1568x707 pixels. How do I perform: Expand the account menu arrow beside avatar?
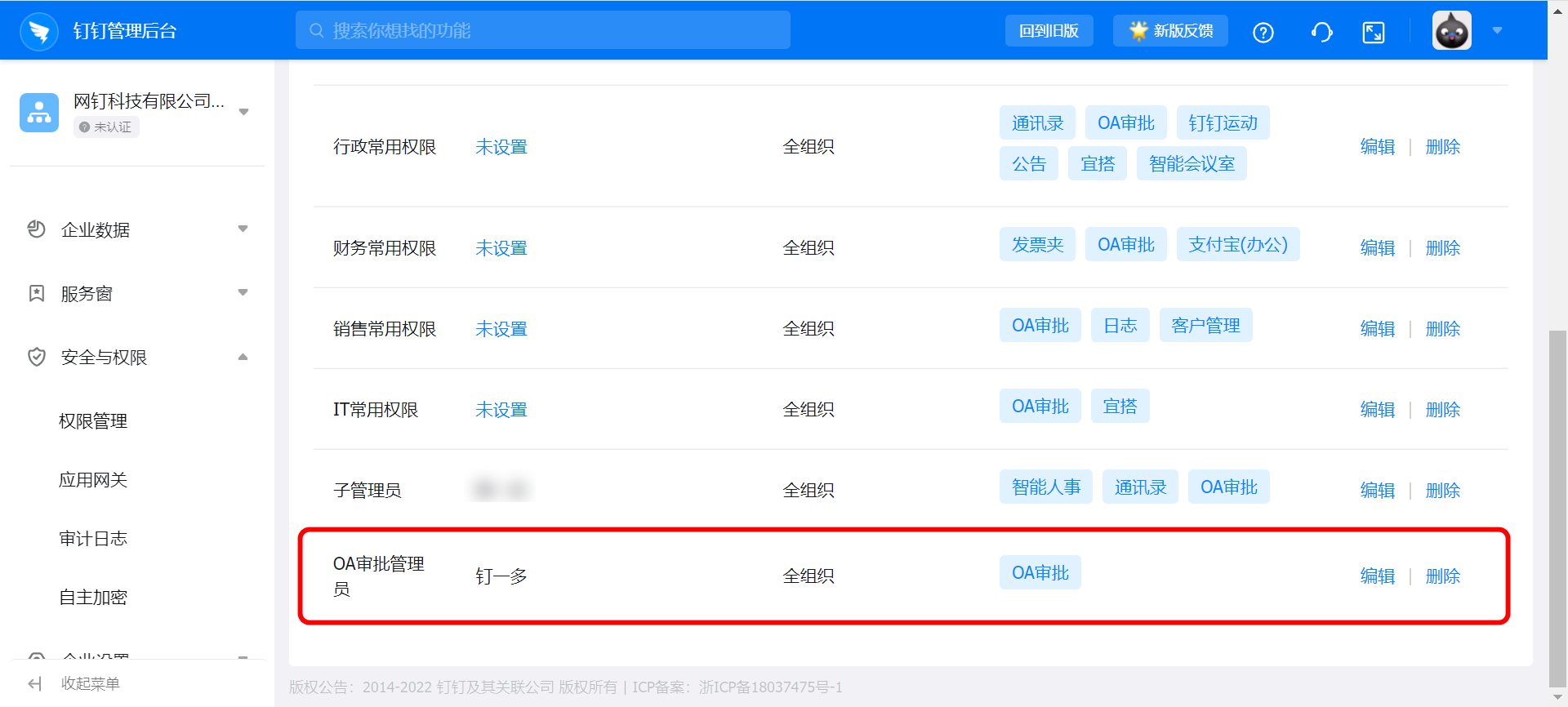pos(1498,30)
